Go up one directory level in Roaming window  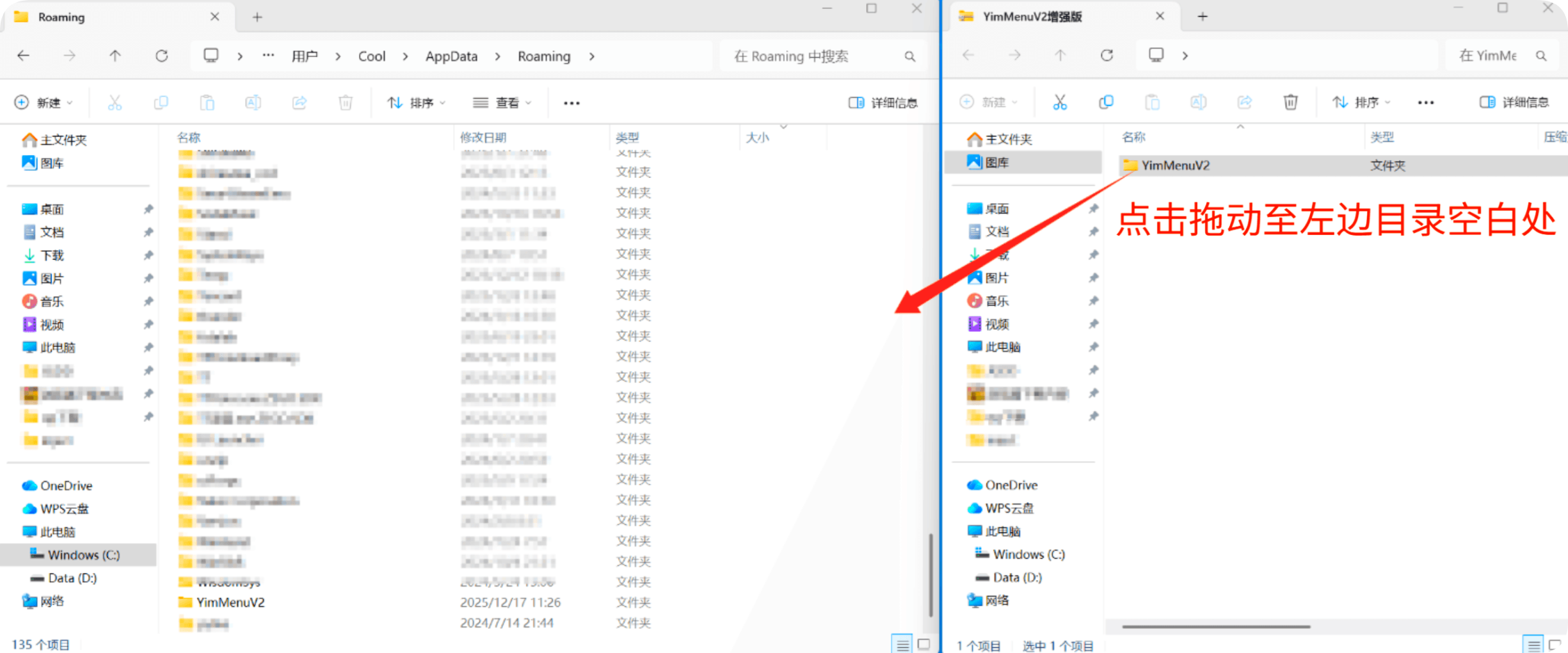pyautogui.click(x=115, y=56)
